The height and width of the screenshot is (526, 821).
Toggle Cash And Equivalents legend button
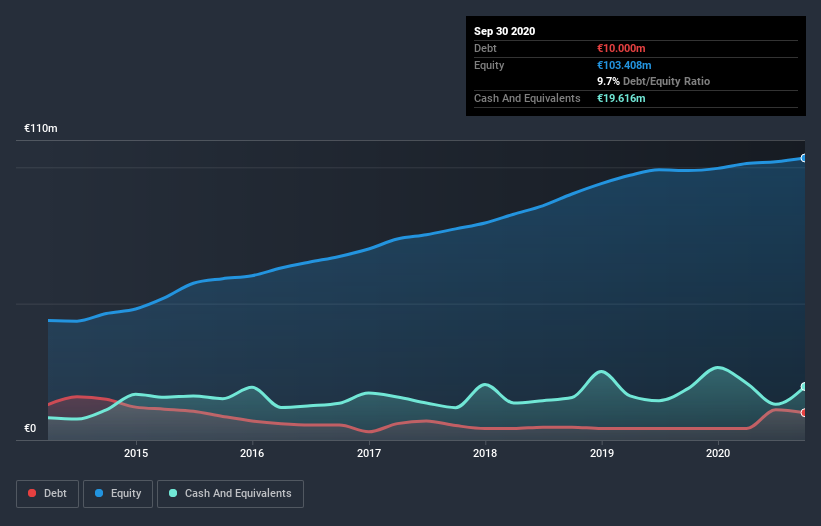230,494
